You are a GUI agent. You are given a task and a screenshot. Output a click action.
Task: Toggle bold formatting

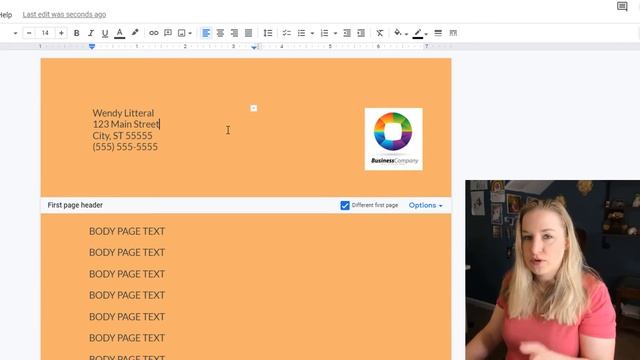[76, 33]
